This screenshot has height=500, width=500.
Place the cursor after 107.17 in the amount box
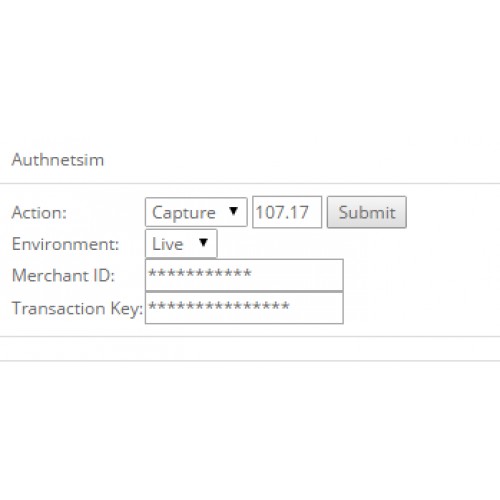pos(310,212)
